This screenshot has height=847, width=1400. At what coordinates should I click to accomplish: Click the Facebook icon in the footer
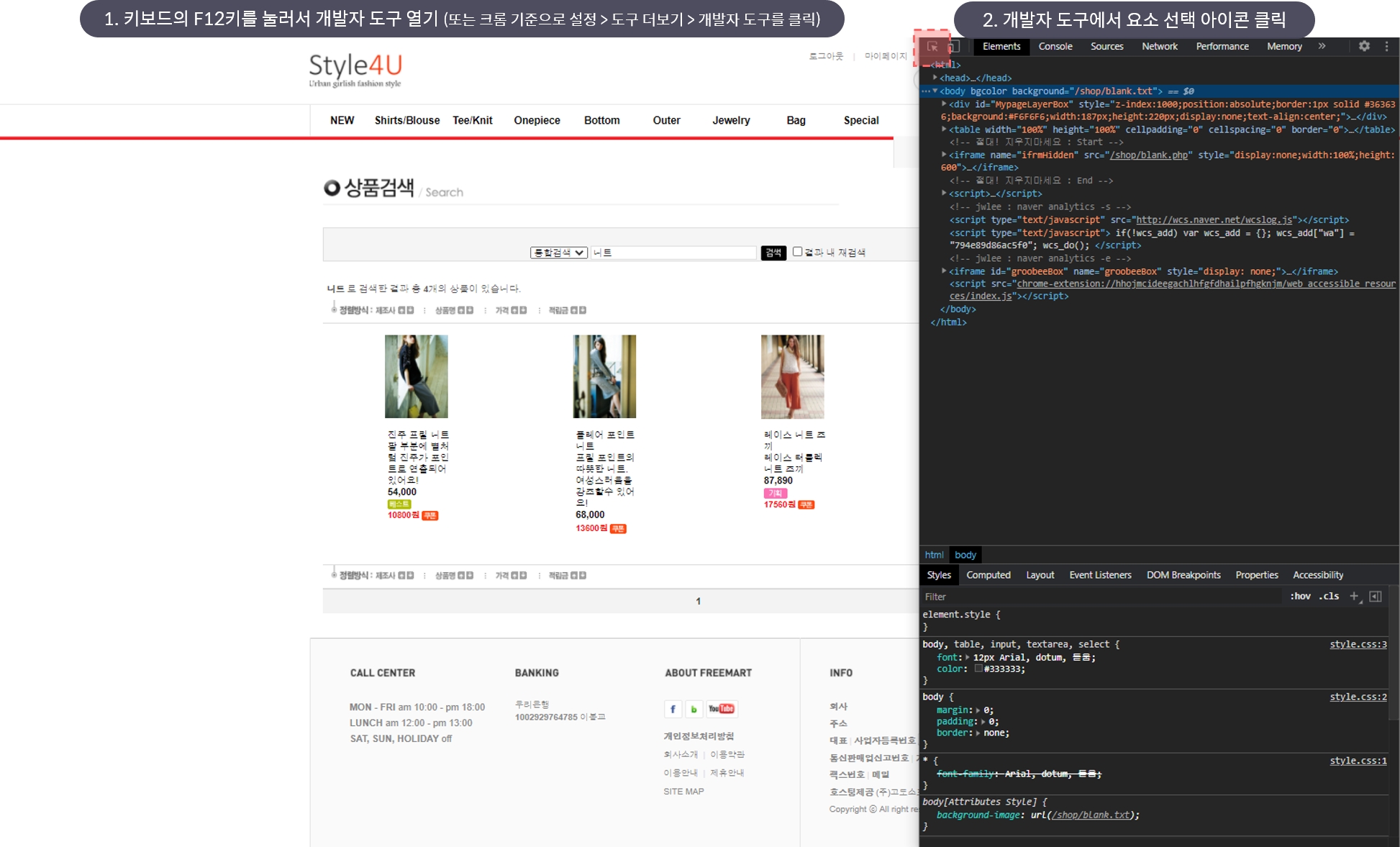pyautogui.click(x=673, y=709)
